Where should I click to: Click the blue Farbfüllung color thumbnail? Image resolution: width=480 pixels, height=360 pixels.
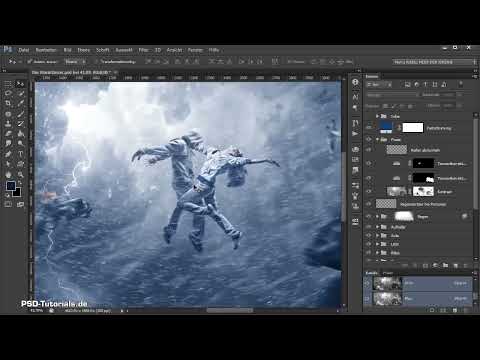(386, 128)
